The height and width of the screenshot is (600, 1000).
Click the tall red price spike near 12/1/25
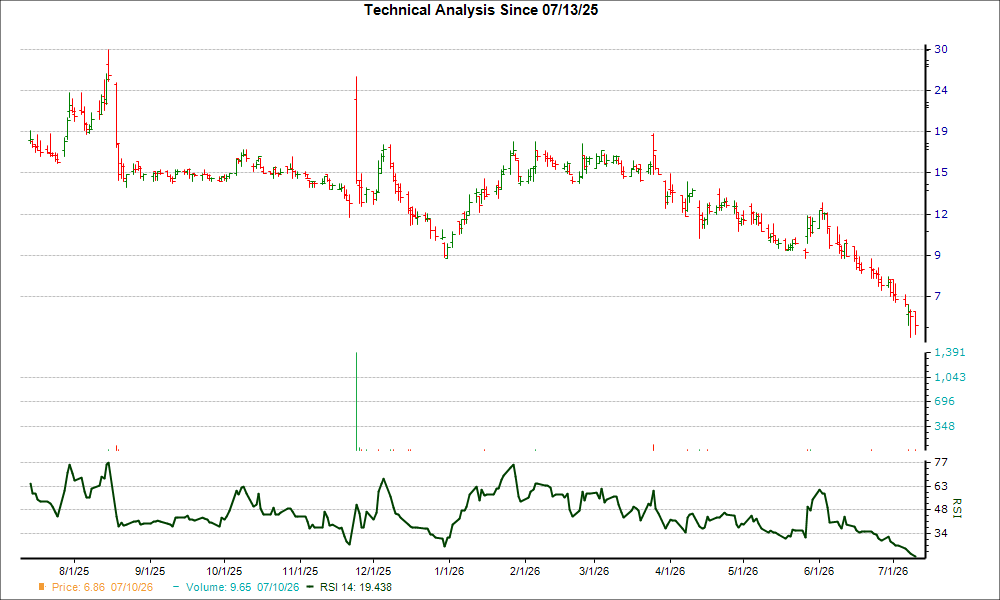pyautogui.click(x=356, y=131)
